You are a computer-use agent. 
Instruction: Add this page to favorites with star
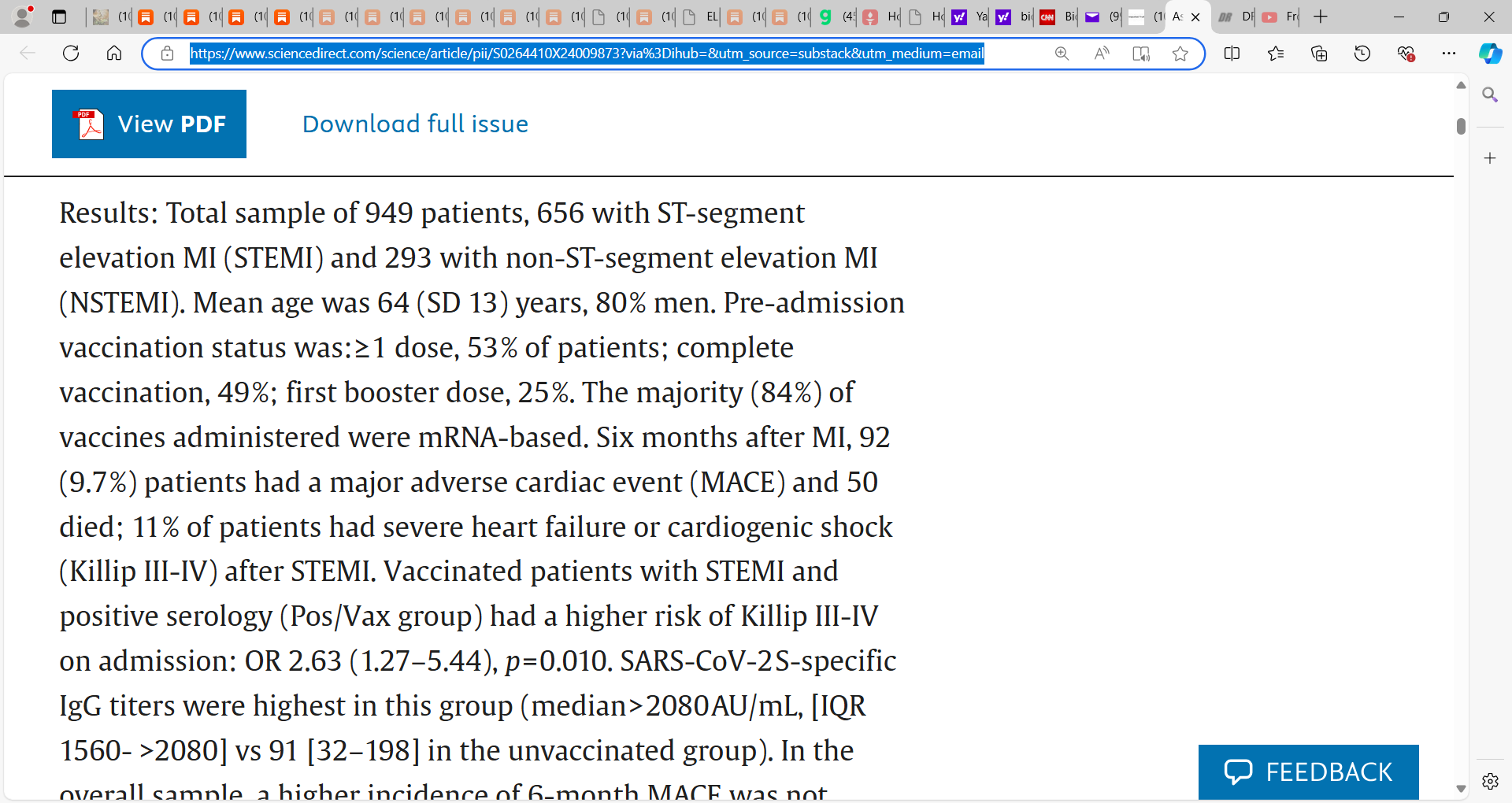[x=1180, y=54]
